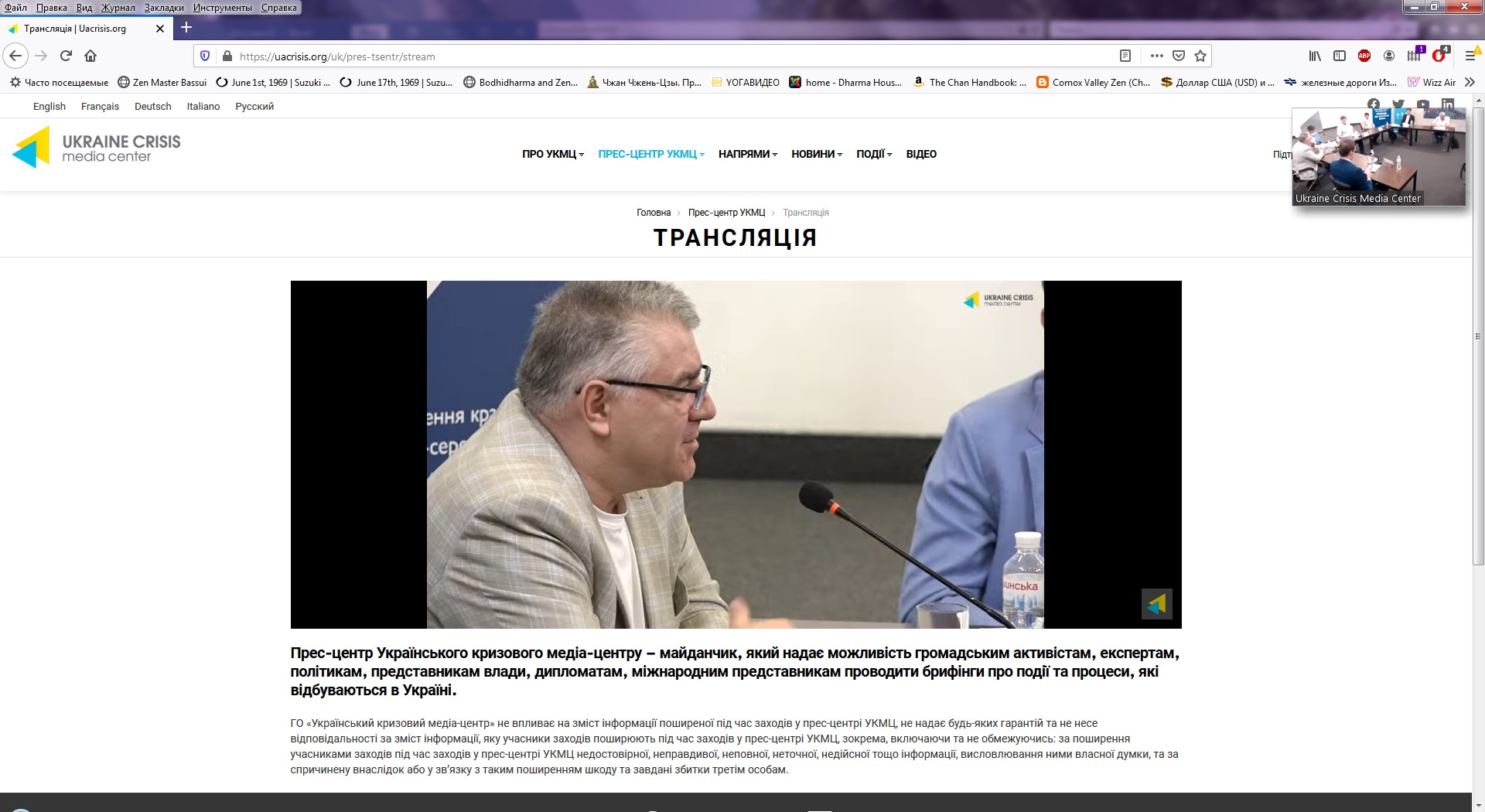Expand the НАПРЯМИ dropdown menu
The image size is (1485, 812).
coord(748,154)
